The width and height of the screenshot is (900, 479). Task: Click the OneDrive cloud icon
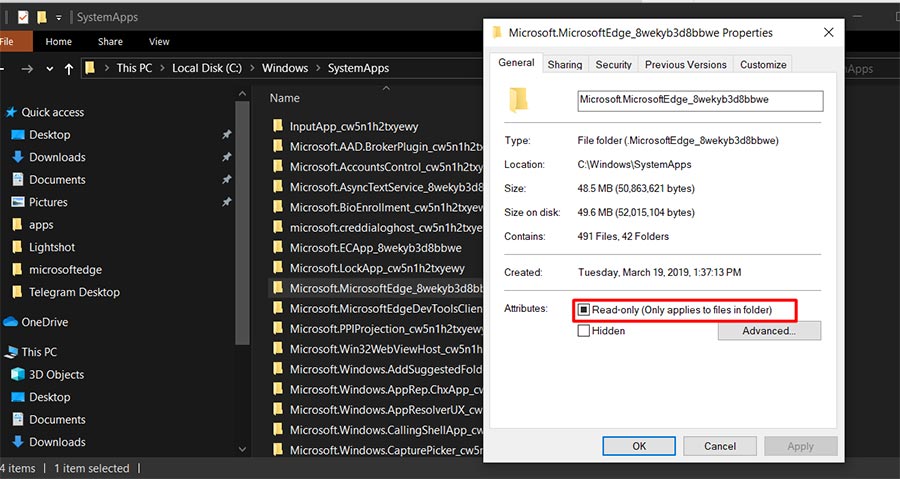(x=10, y=322)
